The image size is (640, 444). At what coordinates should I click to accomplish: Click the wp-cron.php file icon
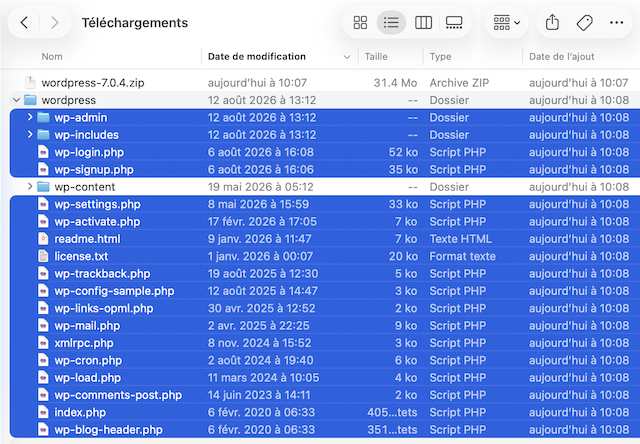[43, 360]
